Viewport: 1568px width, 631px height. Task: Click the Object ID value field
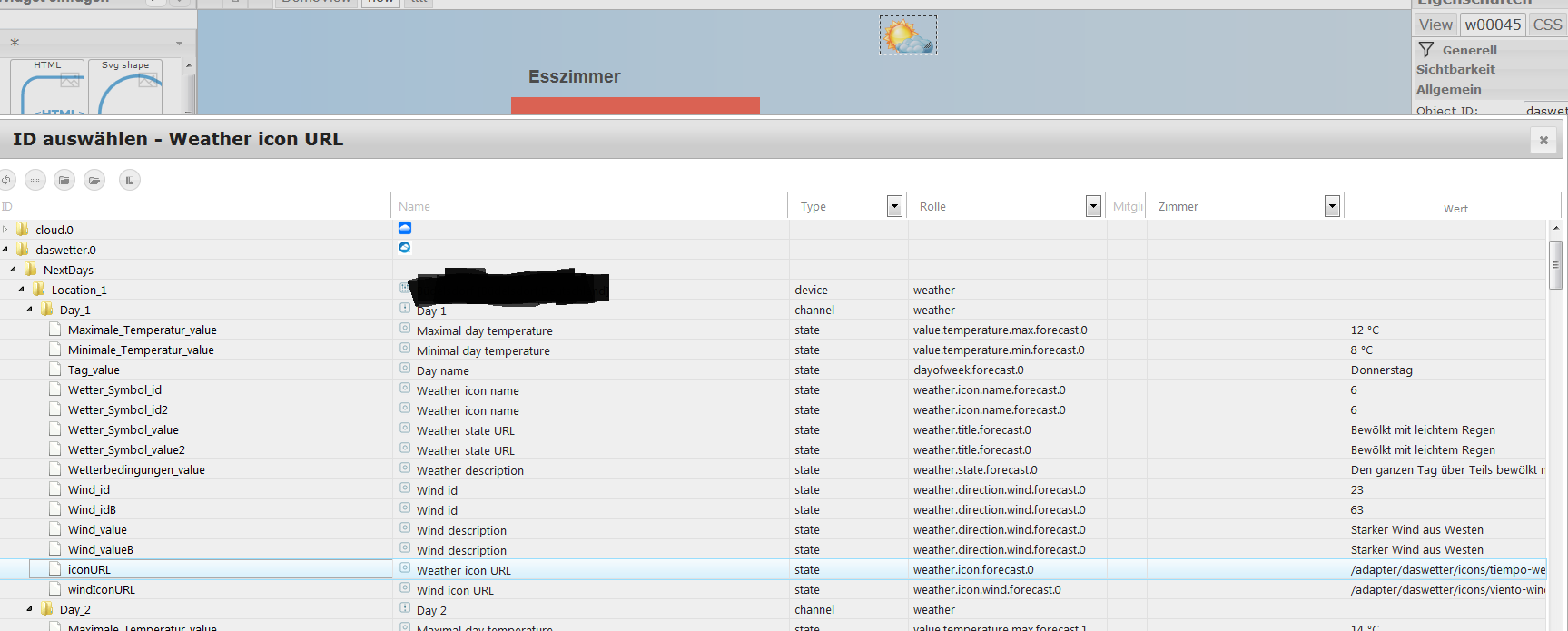(1545, 110)
